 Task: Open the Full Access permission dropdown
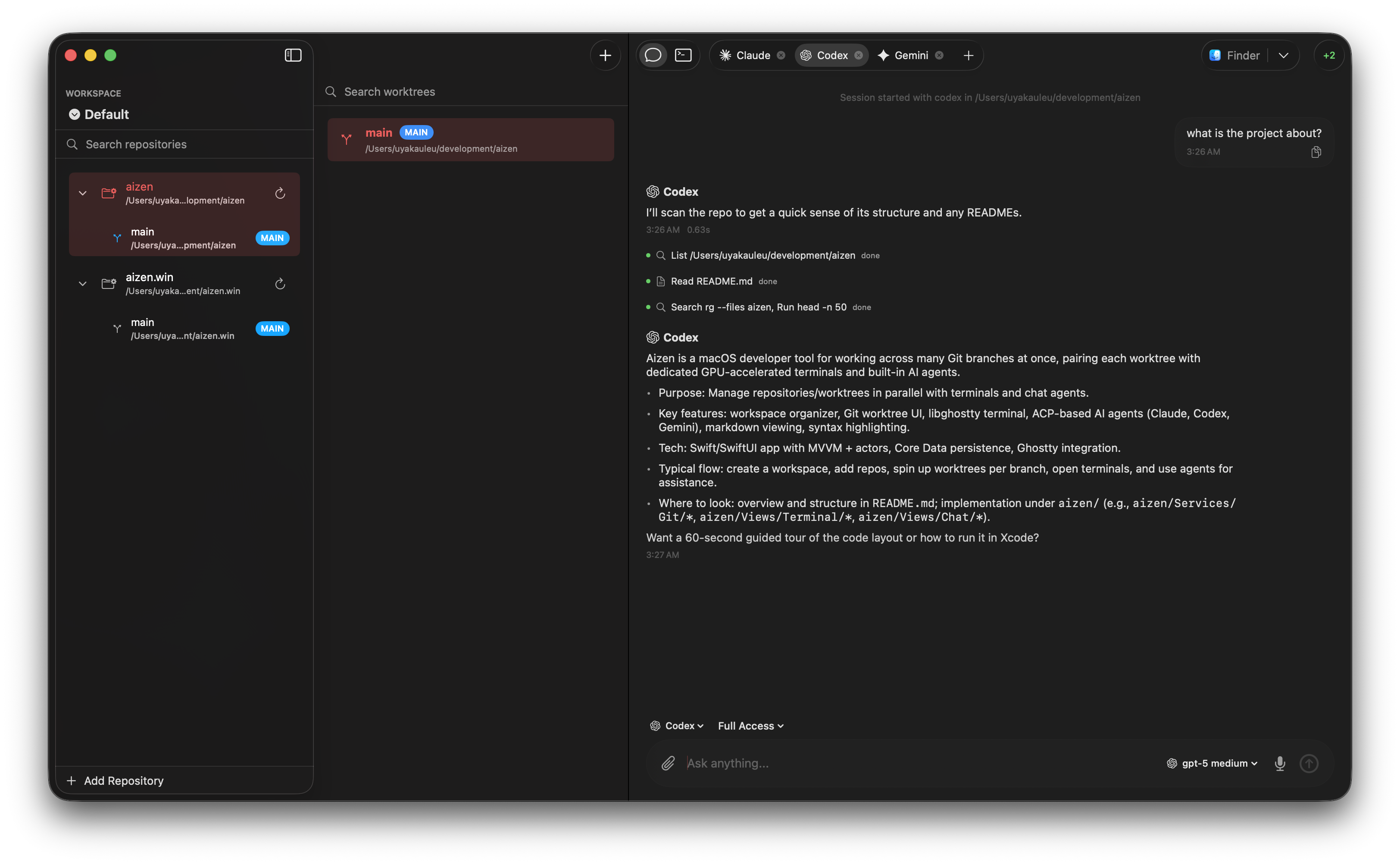click(x=750, y=725)
